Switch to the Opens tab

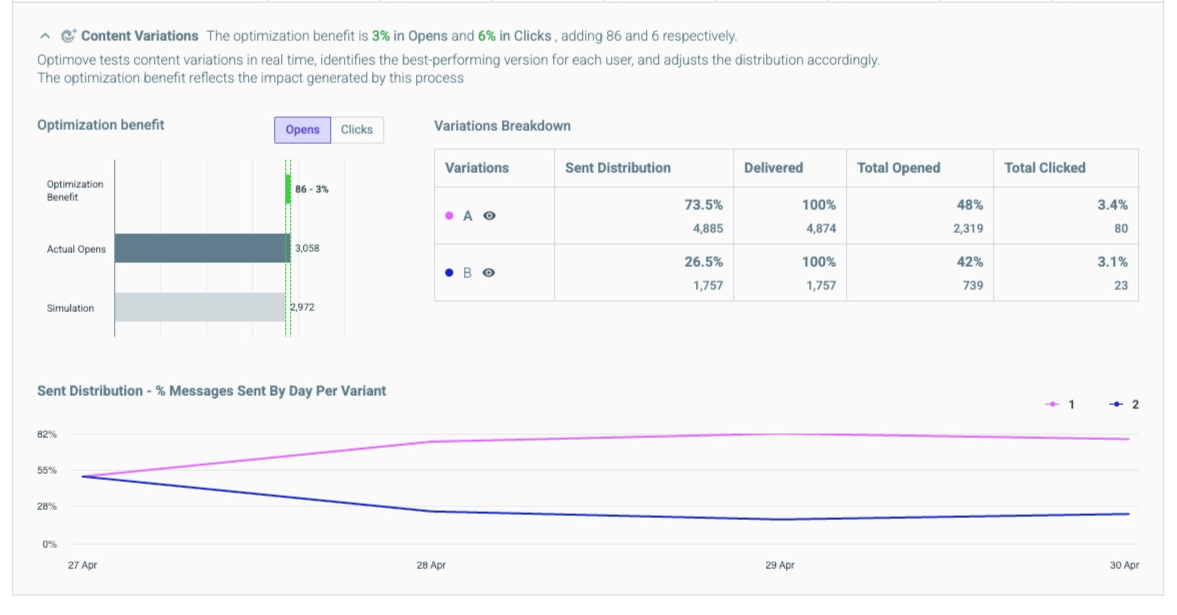[303, 130]
